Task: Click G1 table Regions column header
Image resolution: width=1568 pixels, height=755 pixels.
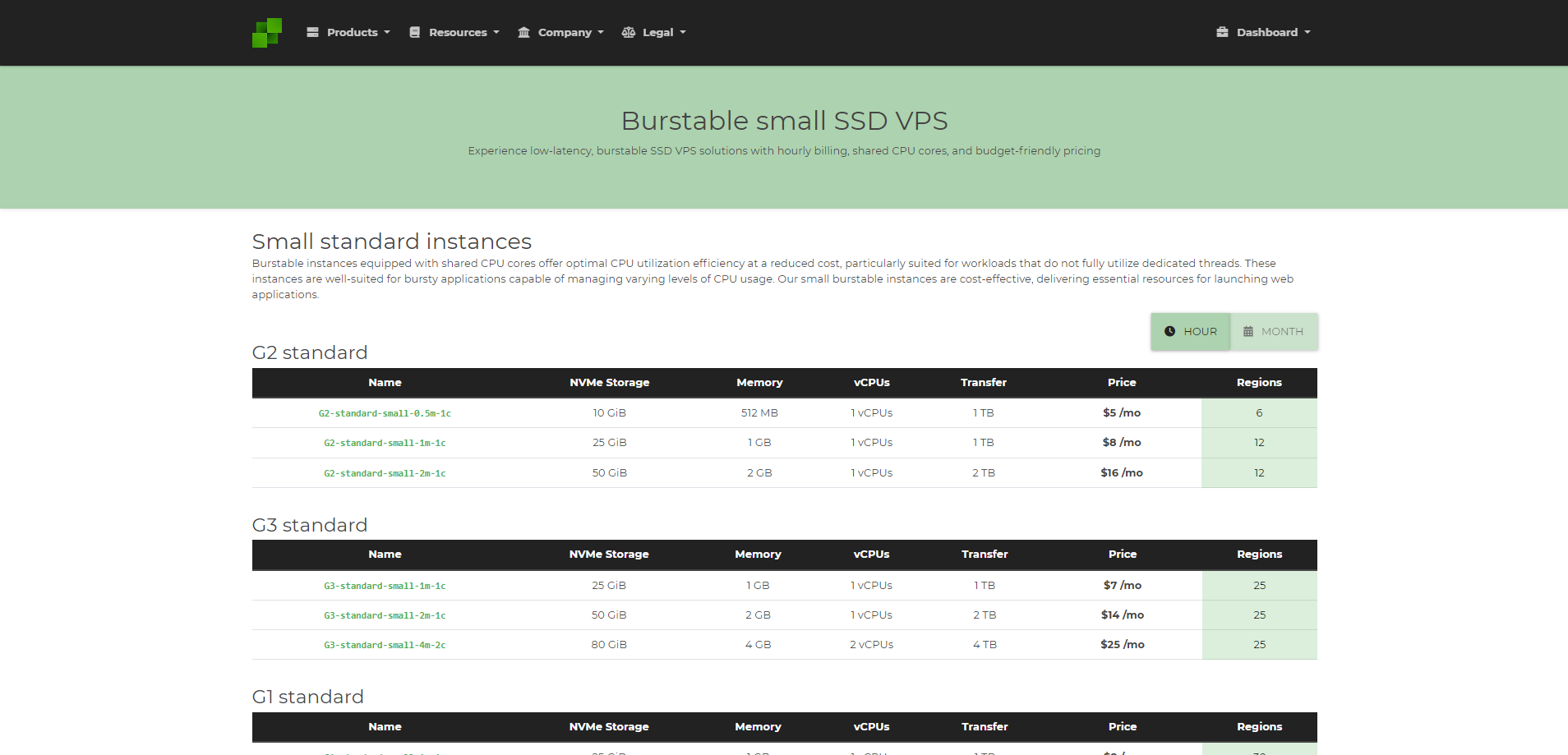Action: point(1260,726)
